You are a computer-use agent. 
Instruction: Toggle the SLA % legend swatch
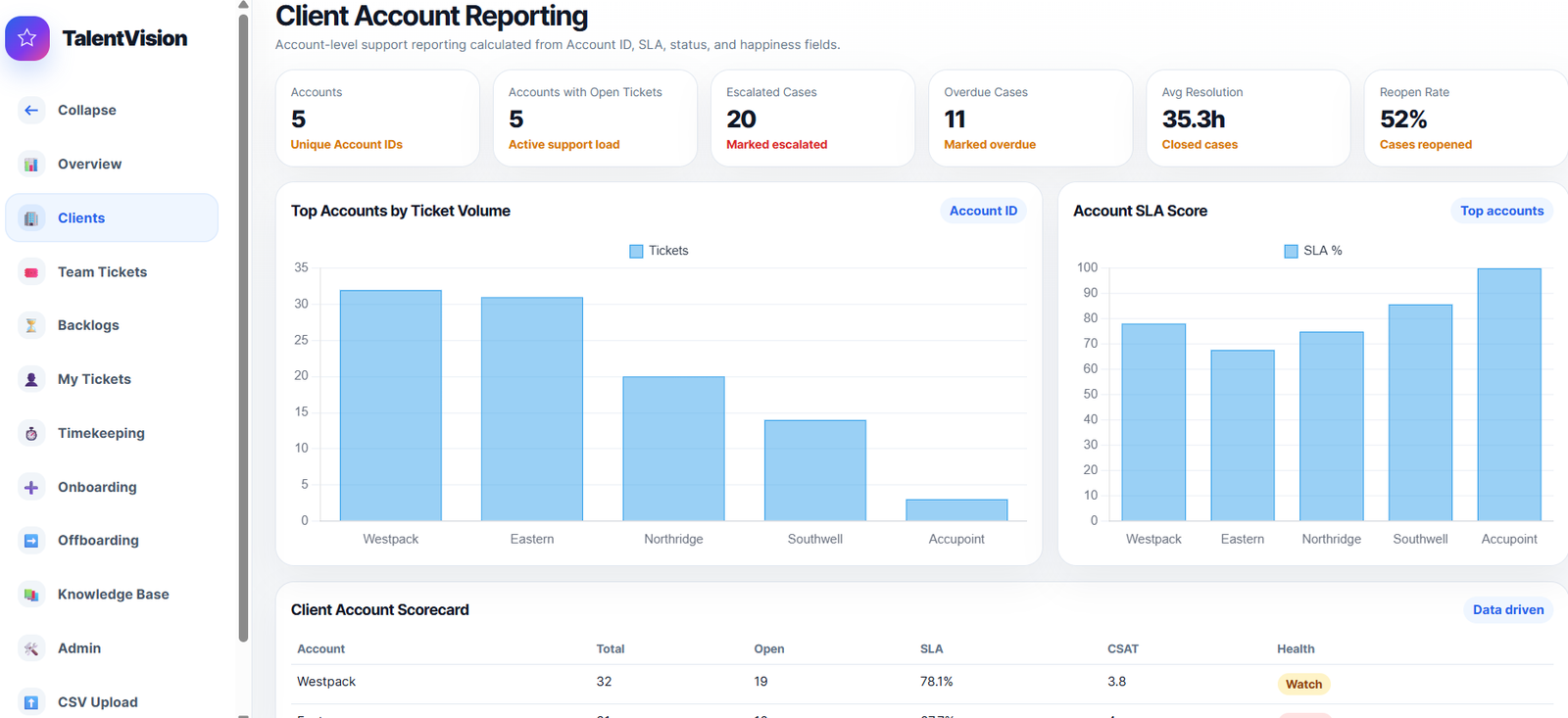tap(1291, 252)
